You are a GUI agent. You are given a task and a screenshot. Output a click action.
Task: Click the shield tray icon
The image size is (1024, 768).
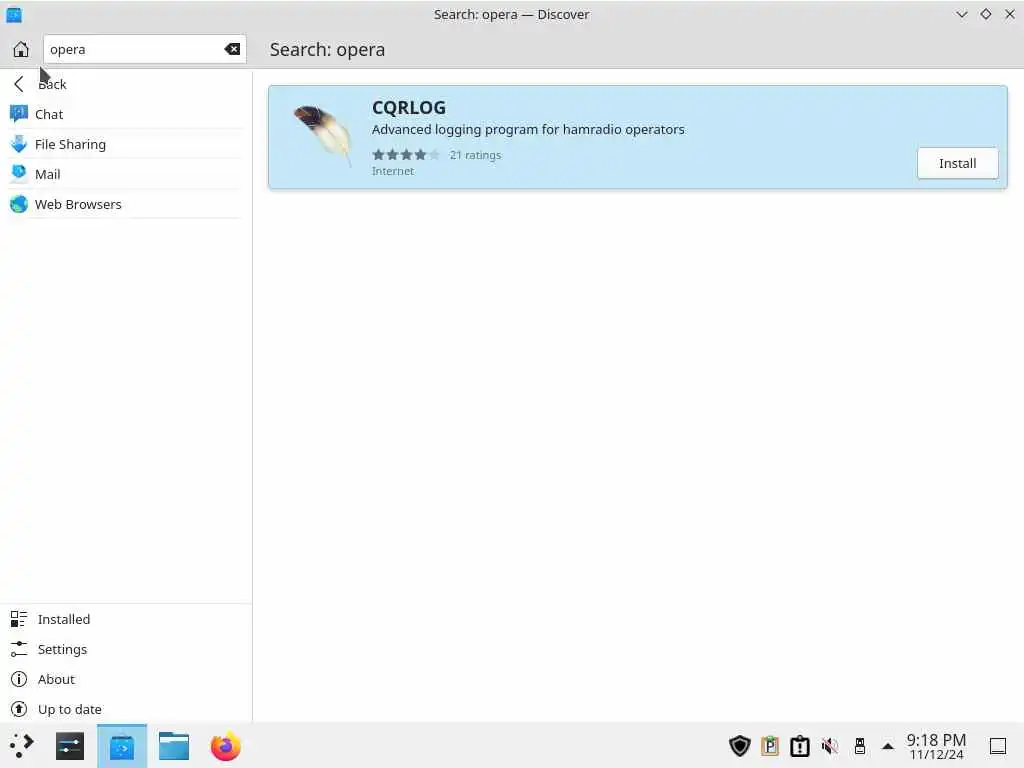pyautogui.click(x=739, y=746)
